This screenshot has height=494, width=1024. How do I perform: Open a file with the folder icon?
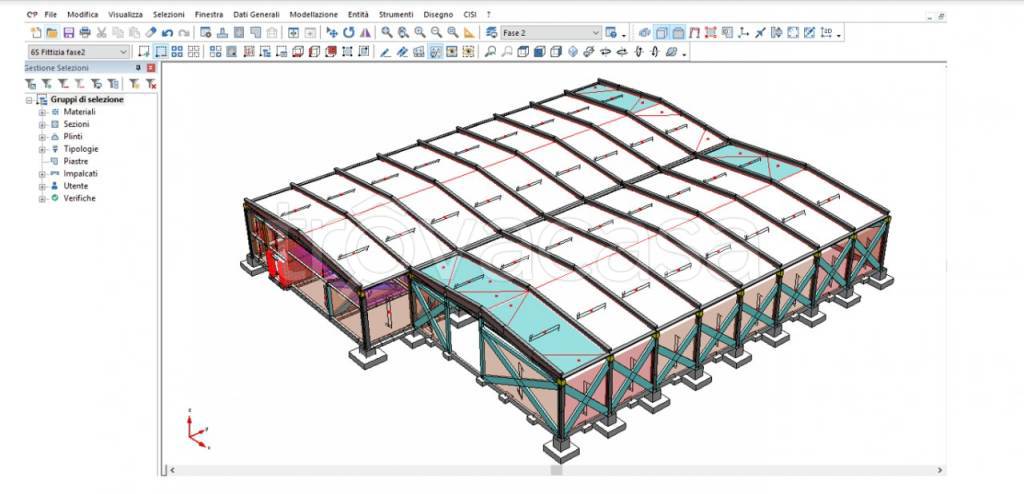coord(52,33)
